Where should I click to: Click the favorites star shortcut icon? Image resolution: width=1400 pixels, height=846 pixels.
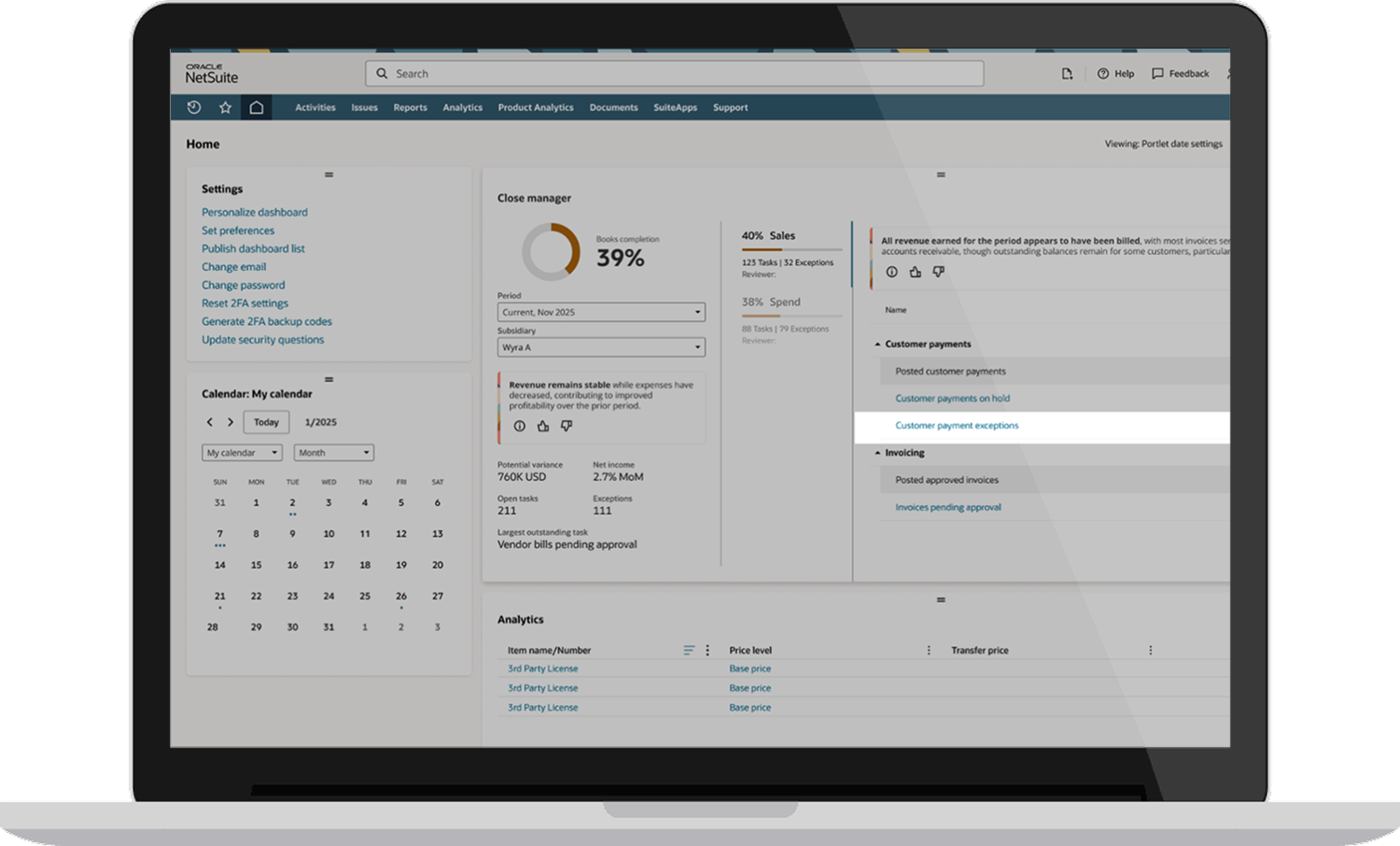[x=225, y=107]
